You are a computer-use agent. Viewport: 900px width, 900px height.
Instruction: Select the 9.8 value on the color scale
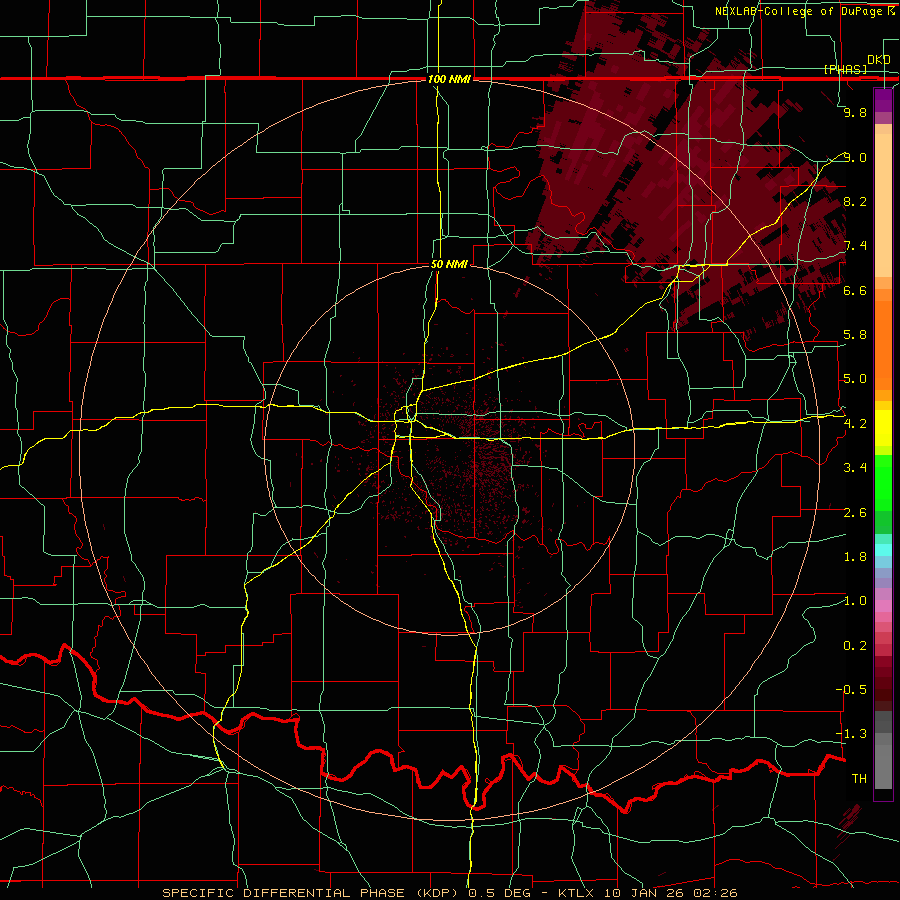[855, 112]
